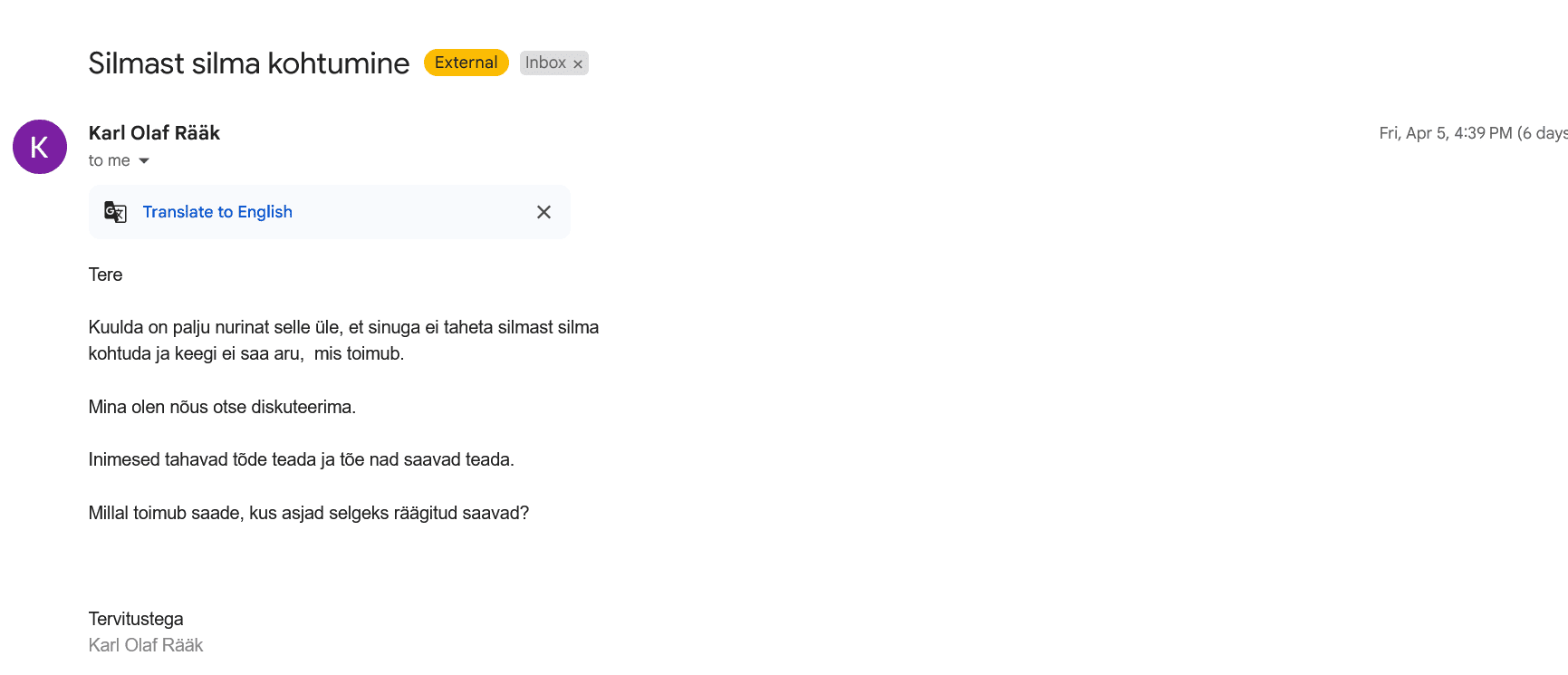Click the closing word "Tervitustega"
The image size is (1568, 675).
(136, 619)
